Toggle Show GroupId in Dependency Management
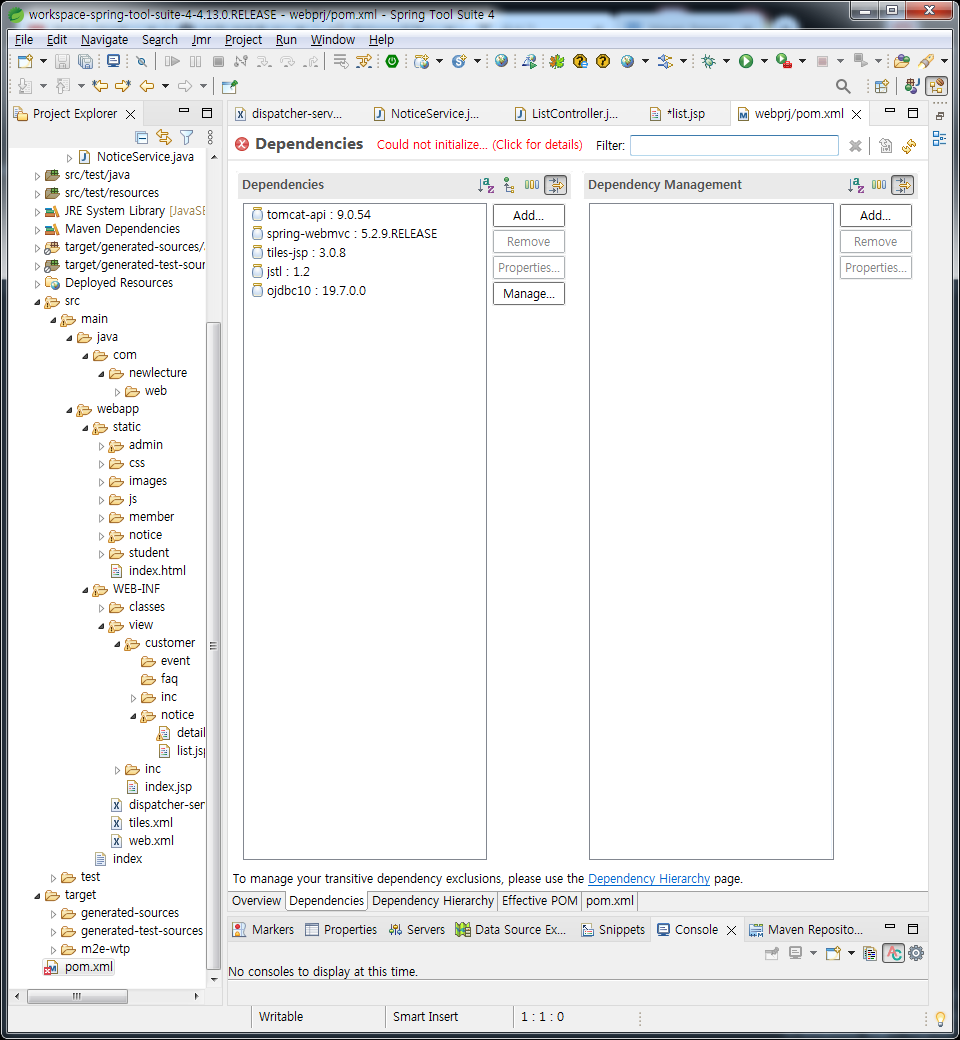Viewport: 960px width, 1040px height. pos(879,185)
